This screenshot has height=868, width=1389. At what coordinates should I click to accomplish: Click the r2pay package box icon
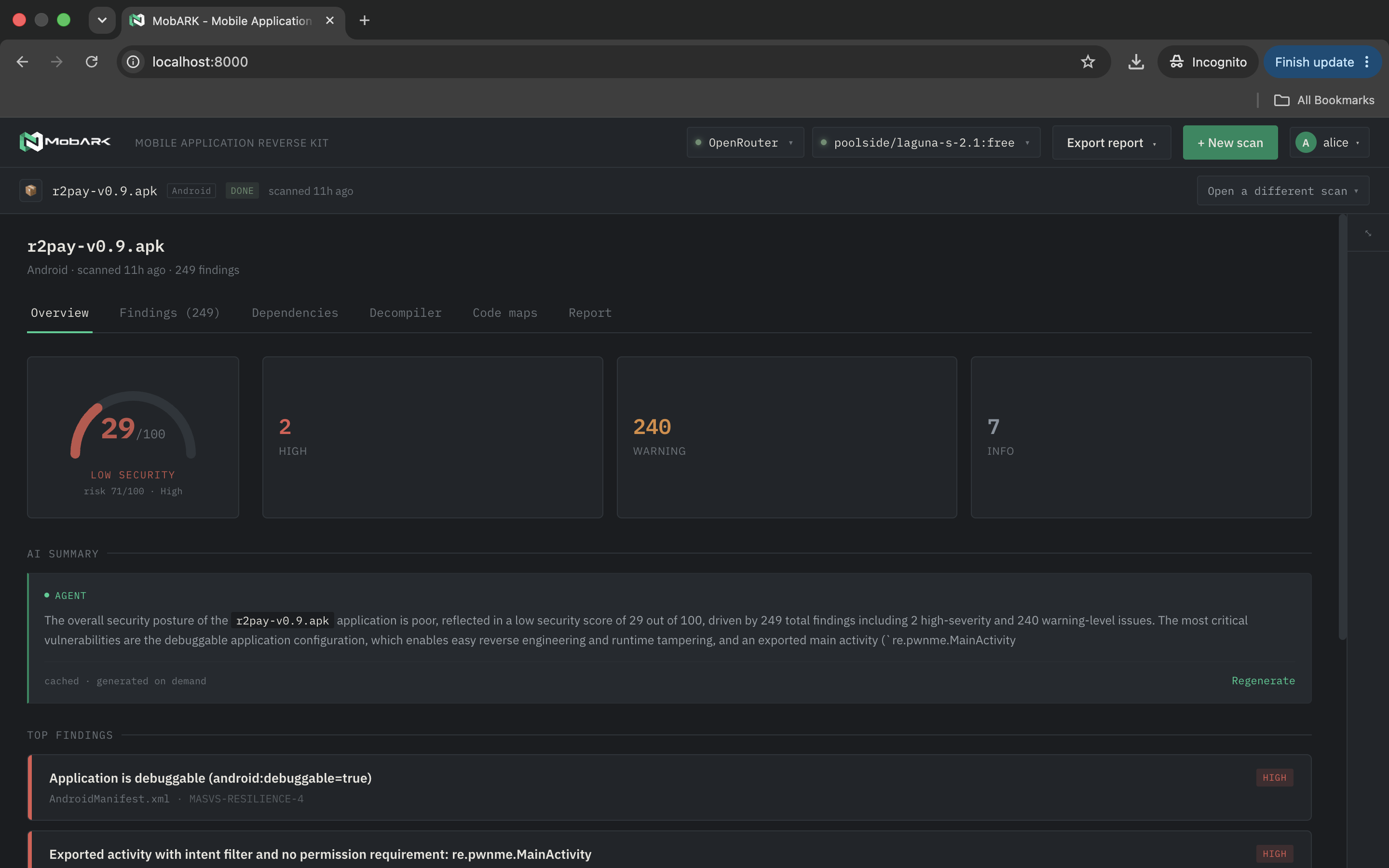tap(31, 190)
